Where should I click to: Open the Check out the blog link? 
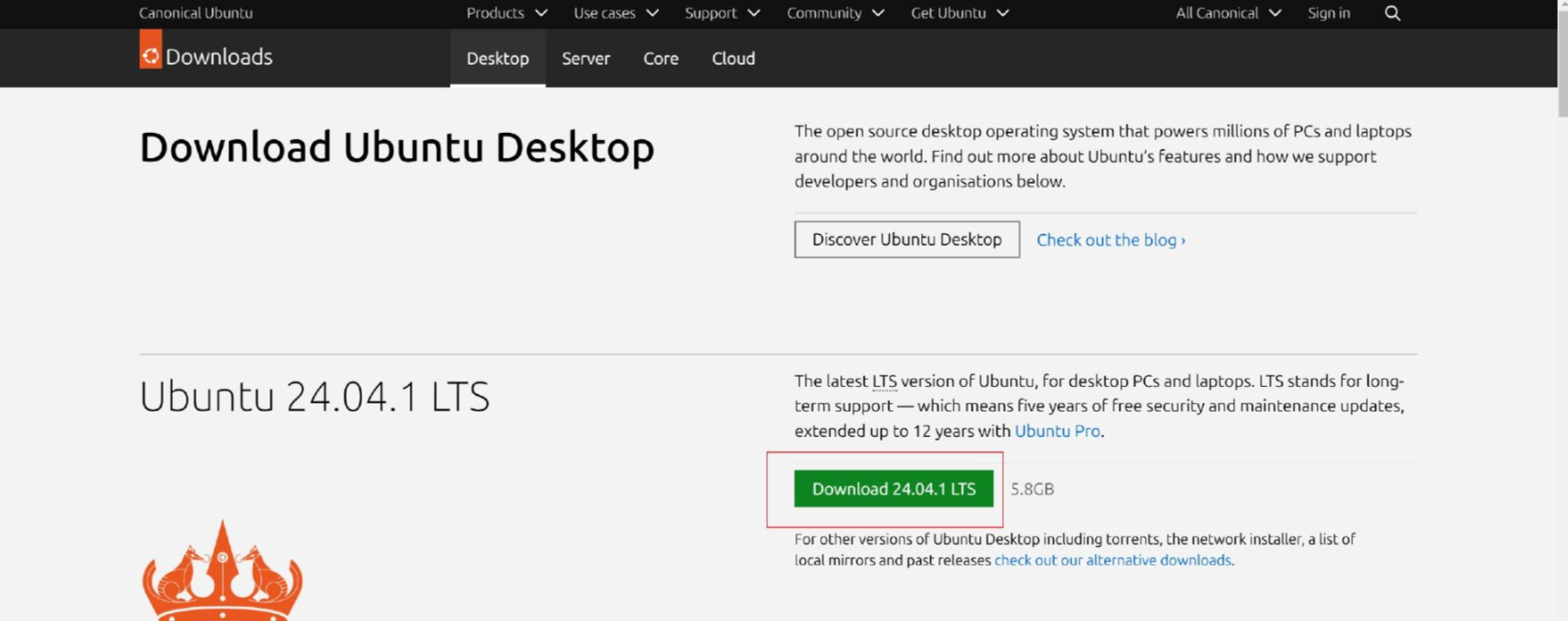pos(1111,239)
